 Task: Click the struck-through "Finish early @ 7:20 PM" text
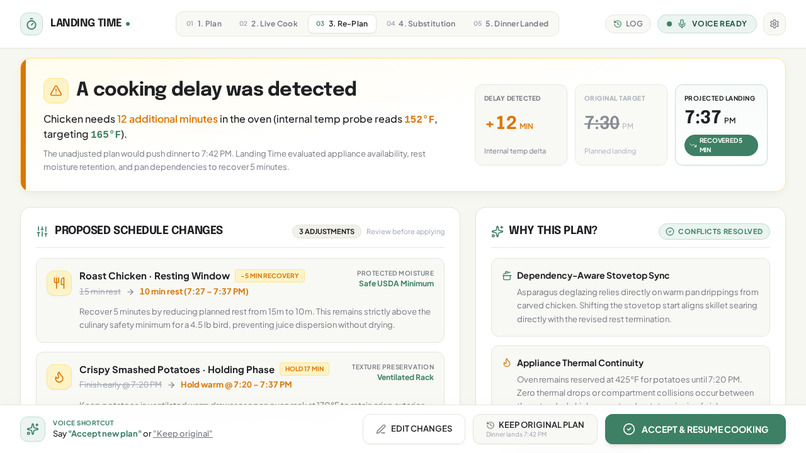pyautogui.click(x=120, y=385)
